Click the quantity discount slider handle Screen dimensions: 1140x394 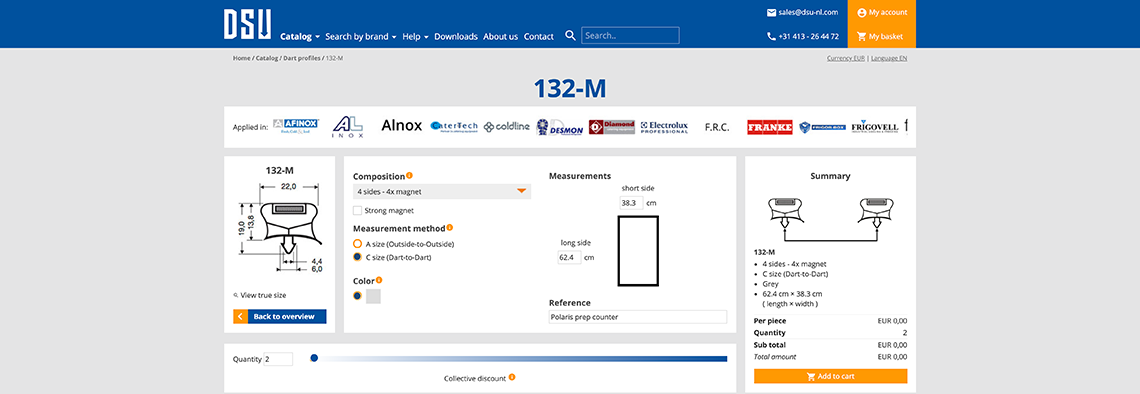point(314,358)
